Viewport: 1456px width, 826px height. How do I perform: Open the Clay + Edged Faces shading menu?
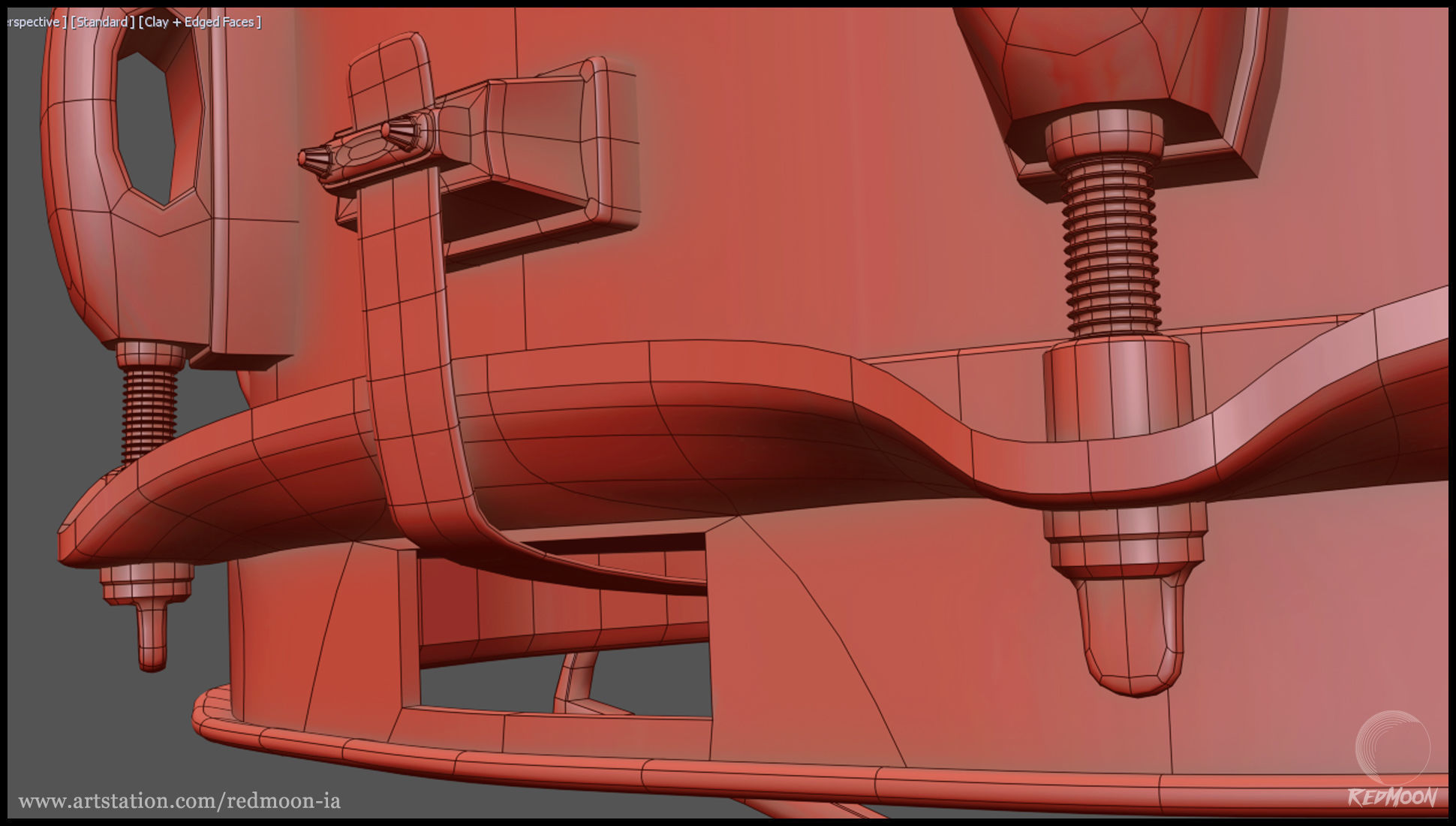pos(201,23)
